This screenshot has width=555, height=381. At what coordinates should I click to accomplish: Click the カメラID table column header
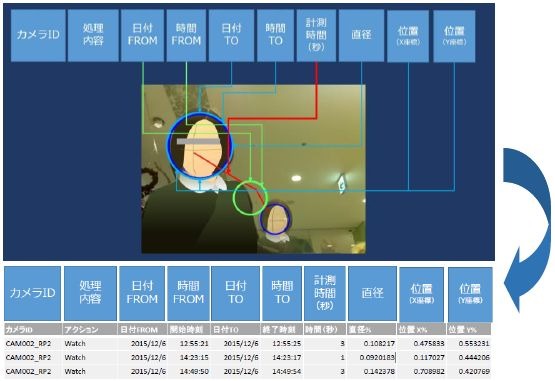(33, 329)
